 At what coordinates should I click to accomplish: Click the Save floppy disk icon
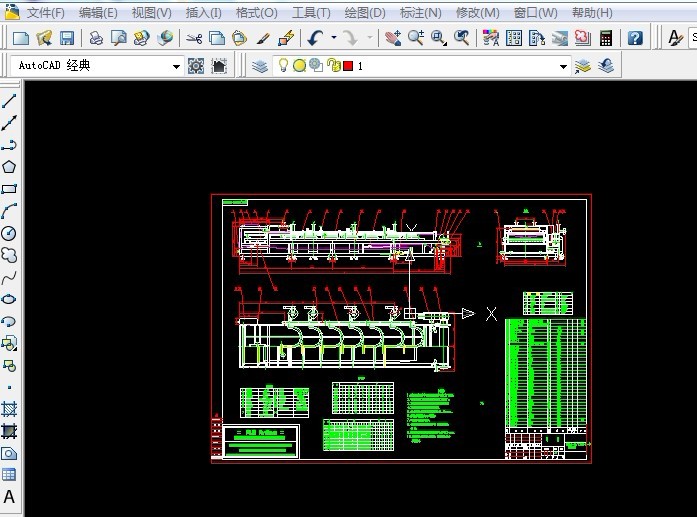click(x=67, y=38)
